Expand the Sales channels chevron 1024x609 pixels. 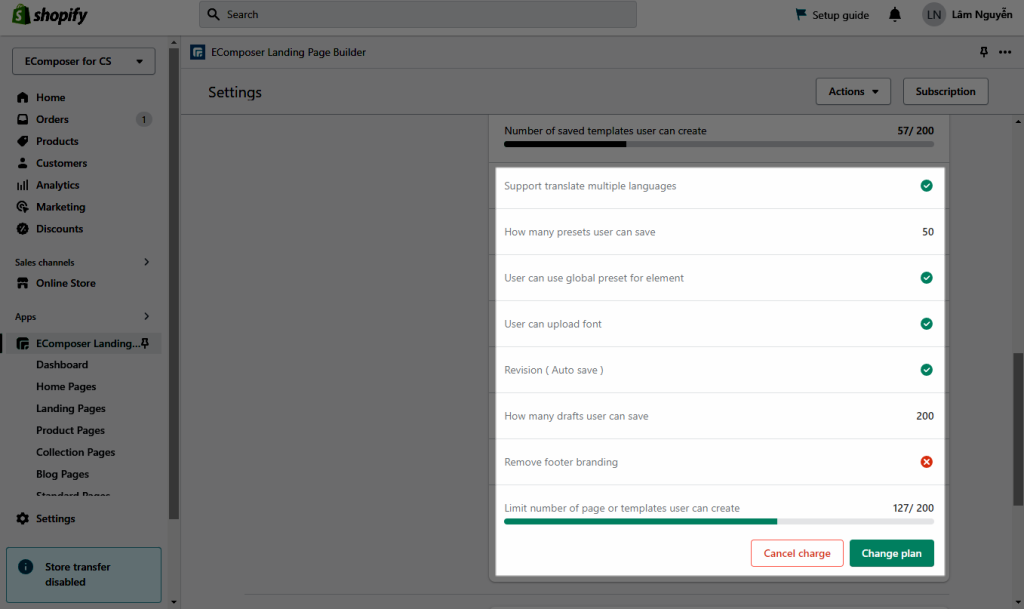[x=146, y=262]
